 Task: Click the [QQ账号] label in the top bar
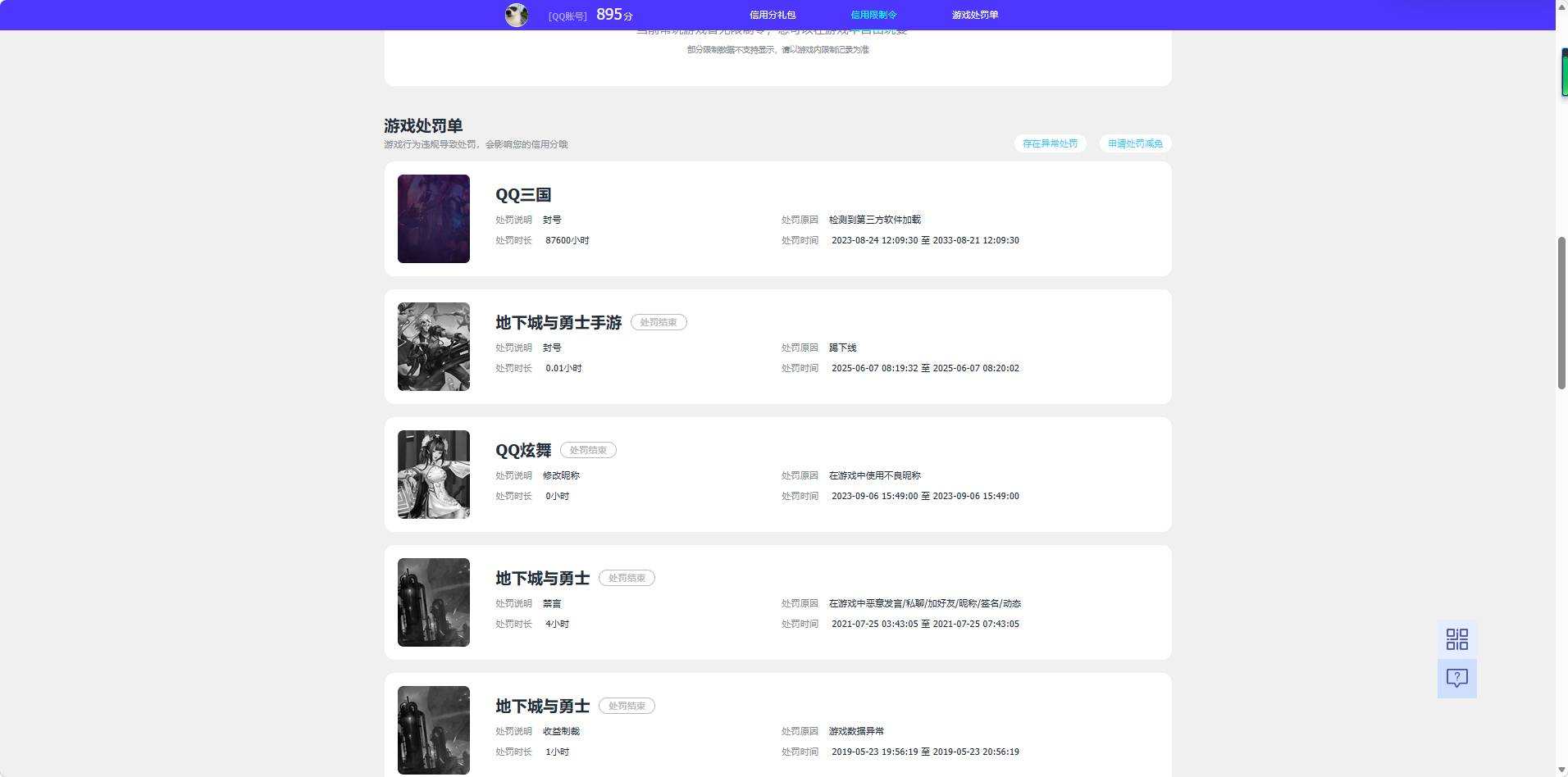click(567, 16)
